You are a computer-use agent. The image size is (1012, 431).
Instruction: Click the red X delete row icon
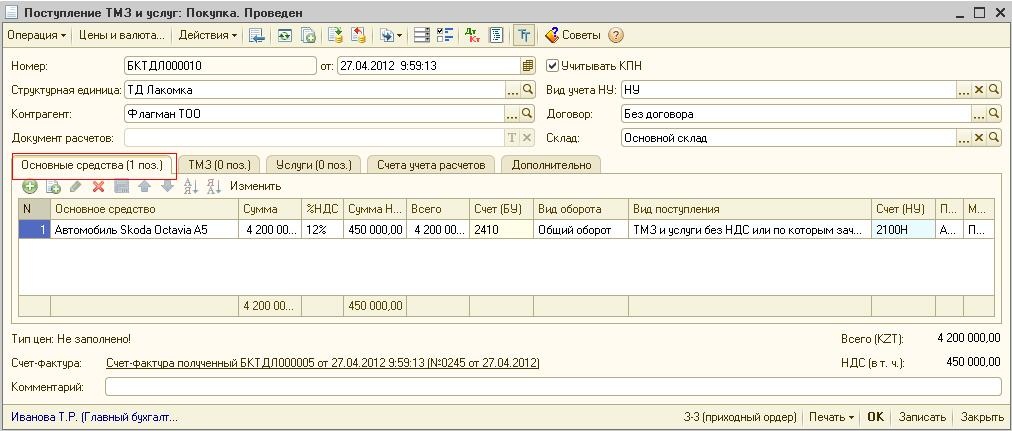click(98, 186)
